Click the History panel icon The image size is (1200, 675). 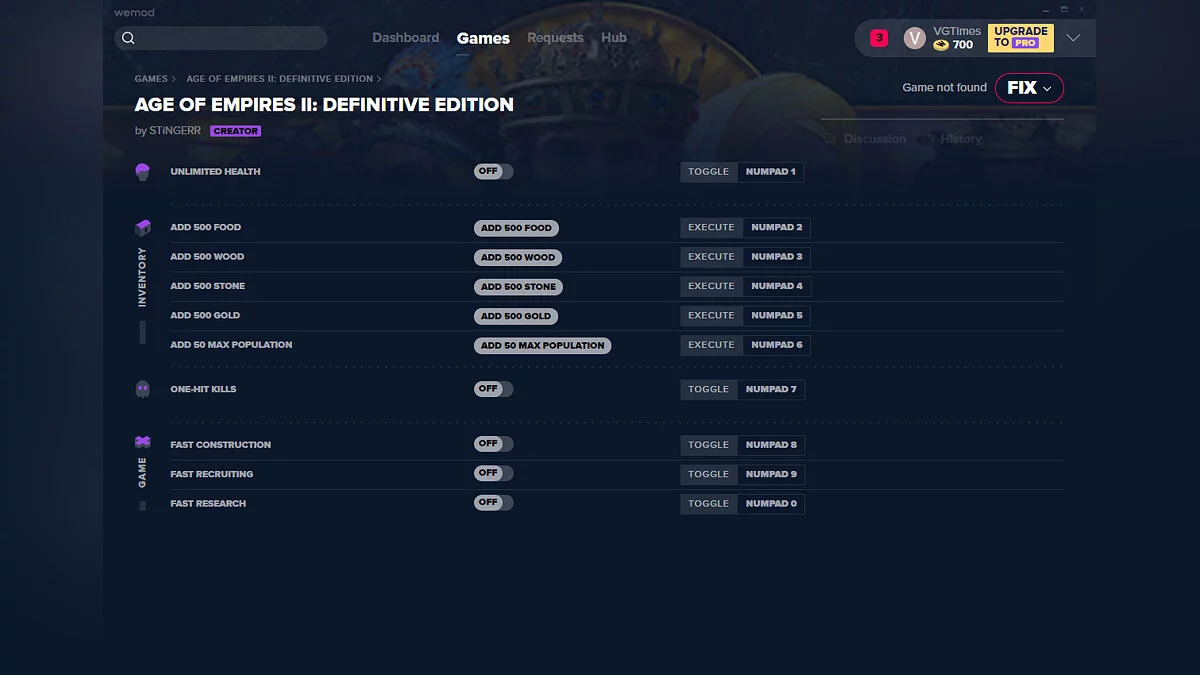(x=928, y=139)
